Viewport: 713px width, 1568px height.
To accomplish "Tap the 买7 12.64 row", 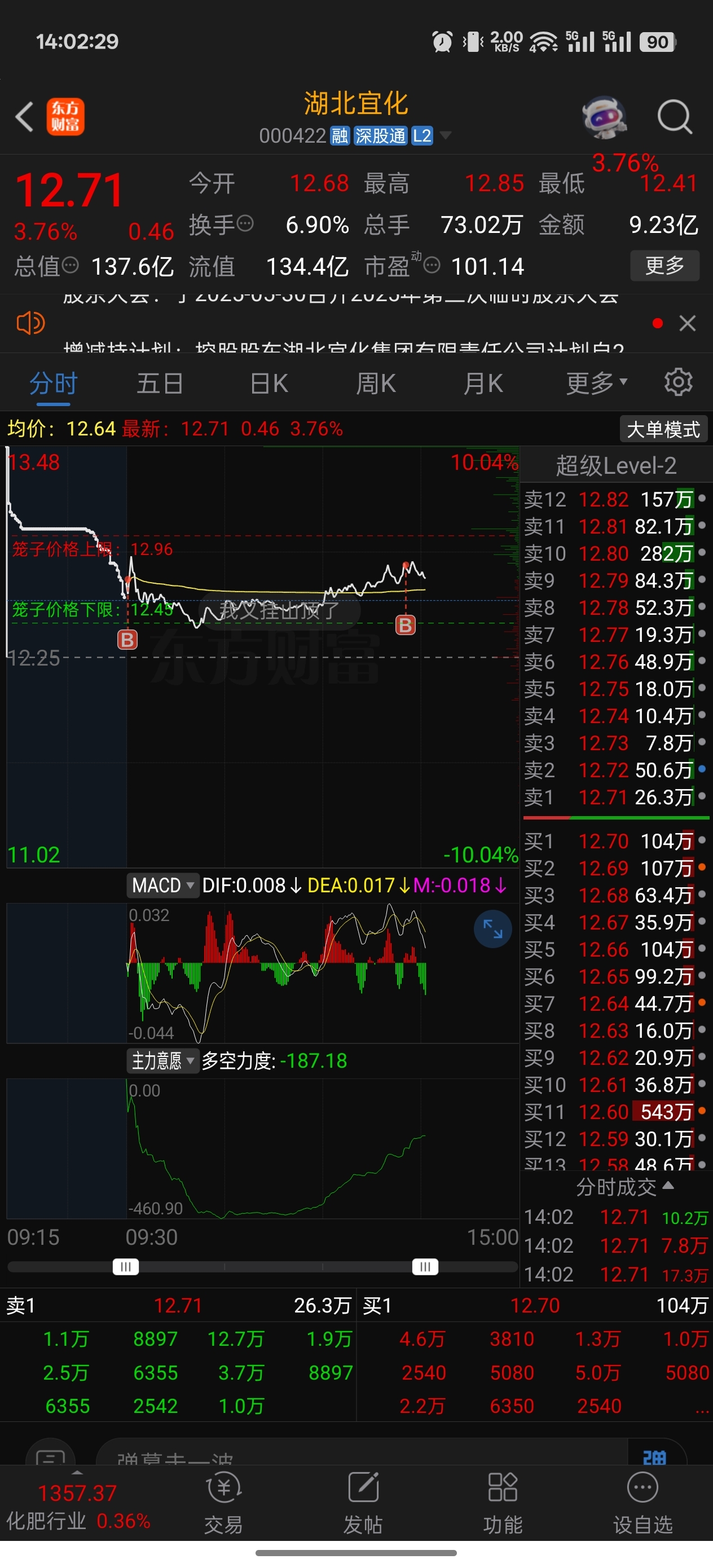I will point(615,1004).
